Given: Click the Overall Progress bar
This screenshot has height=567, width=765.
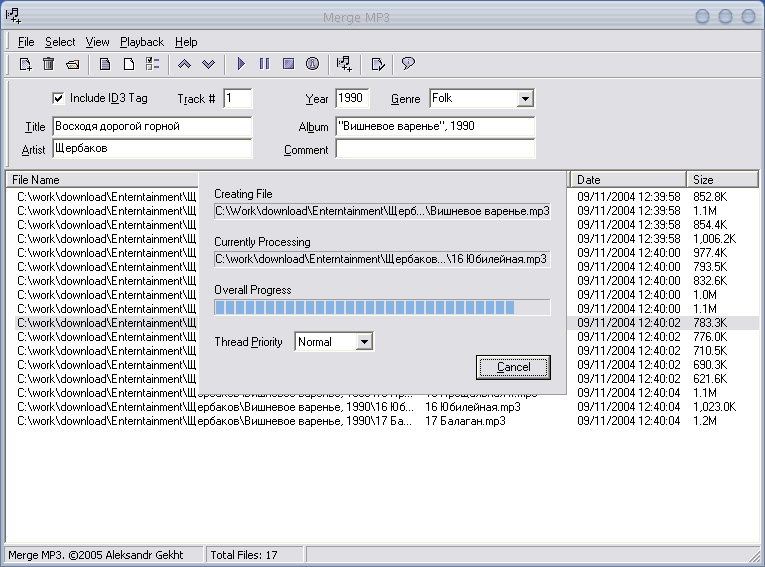Looking at the screenshot, I should [x=382, y=308].
